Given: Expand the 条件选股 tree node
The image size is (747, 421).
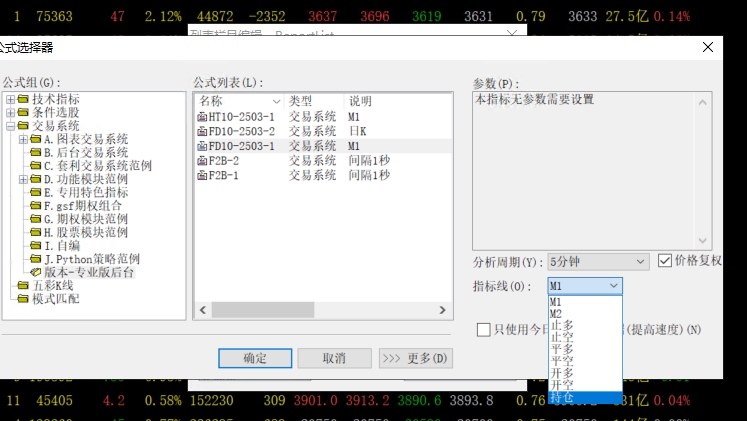Looking at the screenshot, I should coord(10,113).
